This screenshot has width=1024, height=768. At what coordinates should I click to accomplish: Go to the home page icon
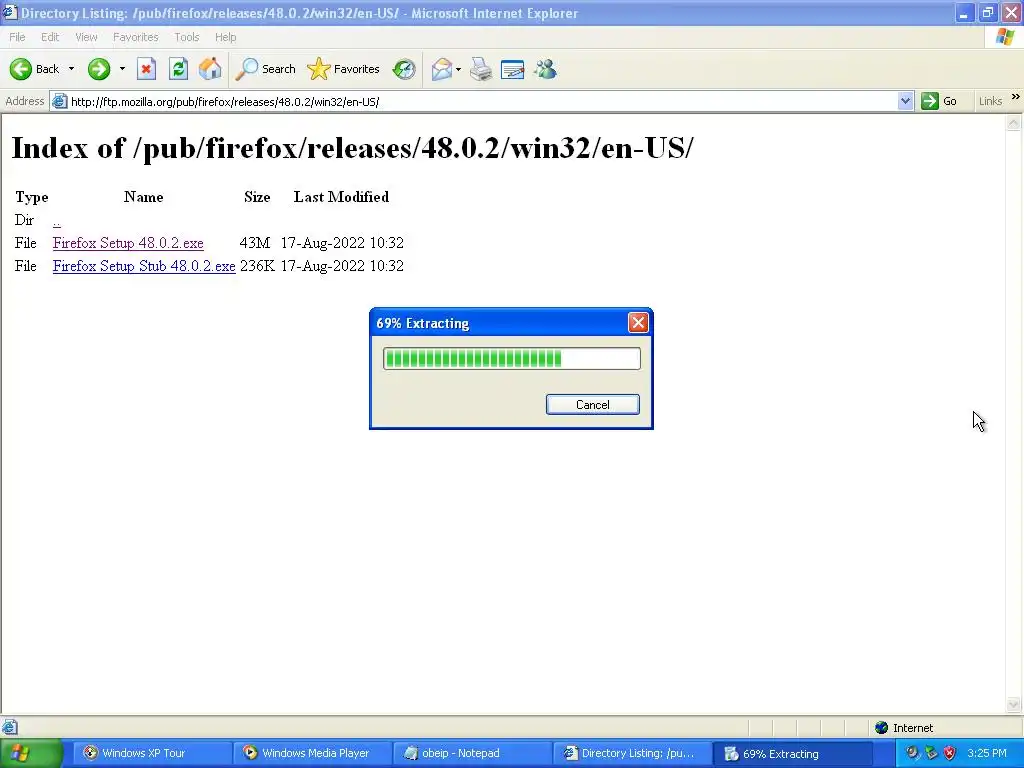tap(210, 69)
